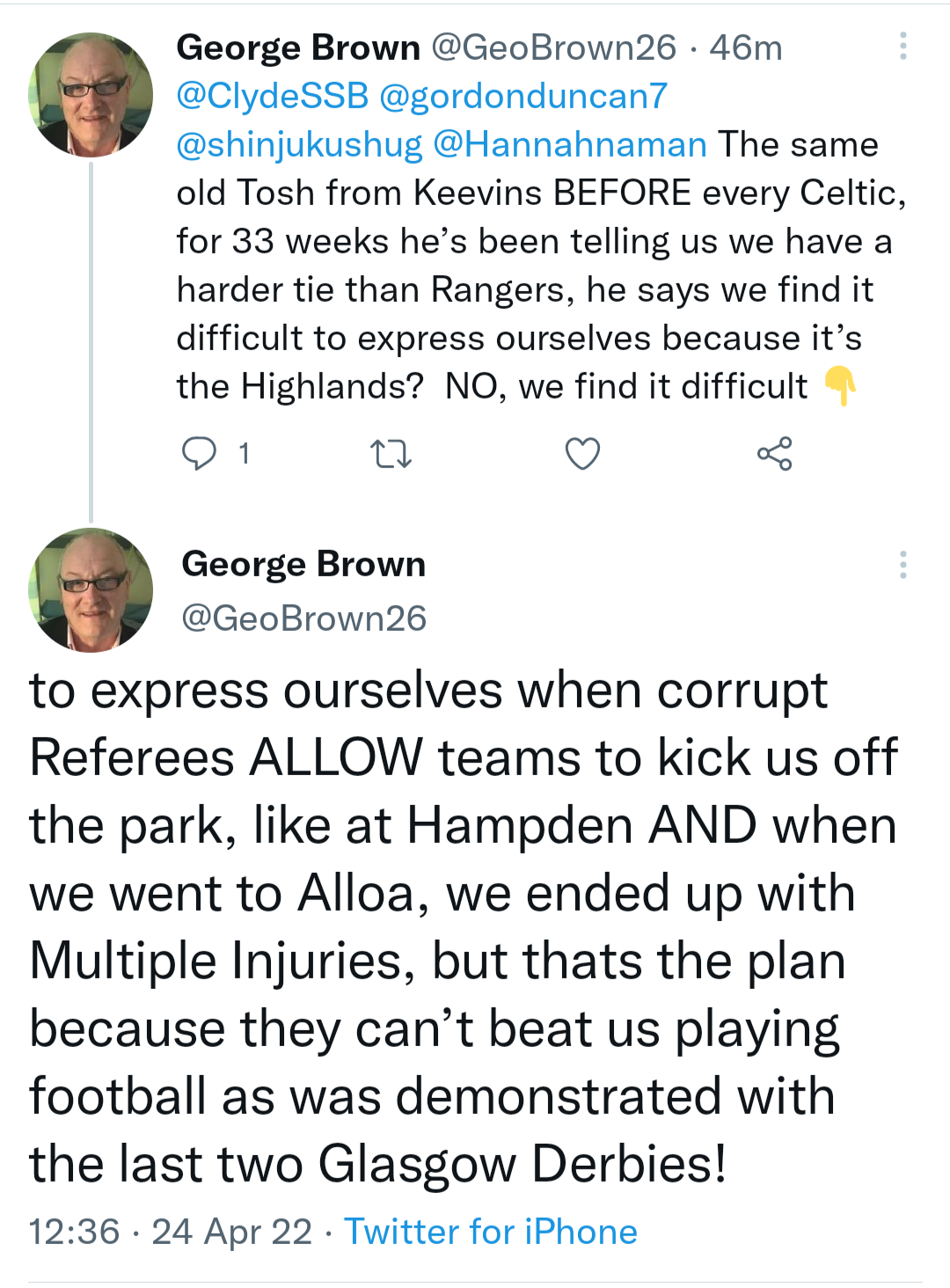
Task: Open George Brown's second profile picture
Action: pos(91,589)
